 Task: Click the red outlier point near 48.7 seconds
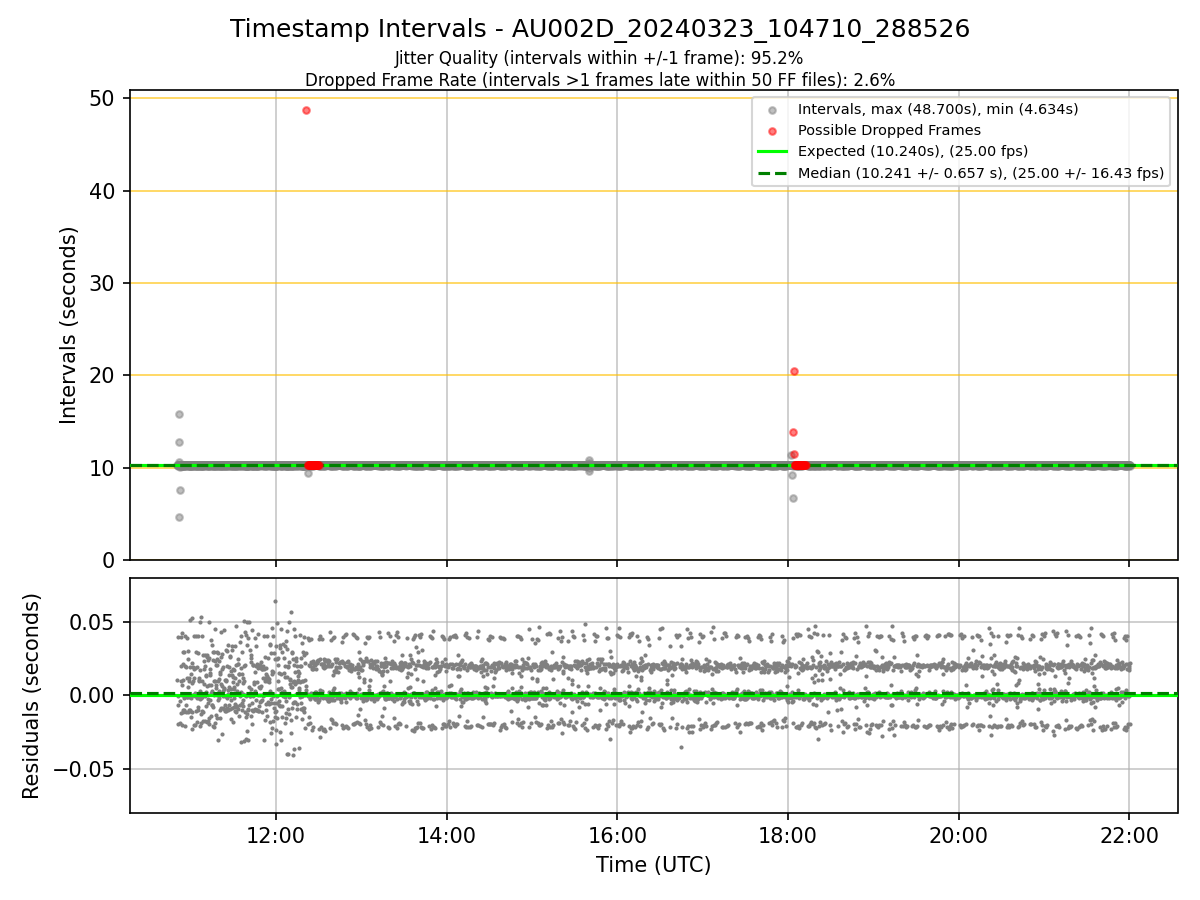point(306,110)
